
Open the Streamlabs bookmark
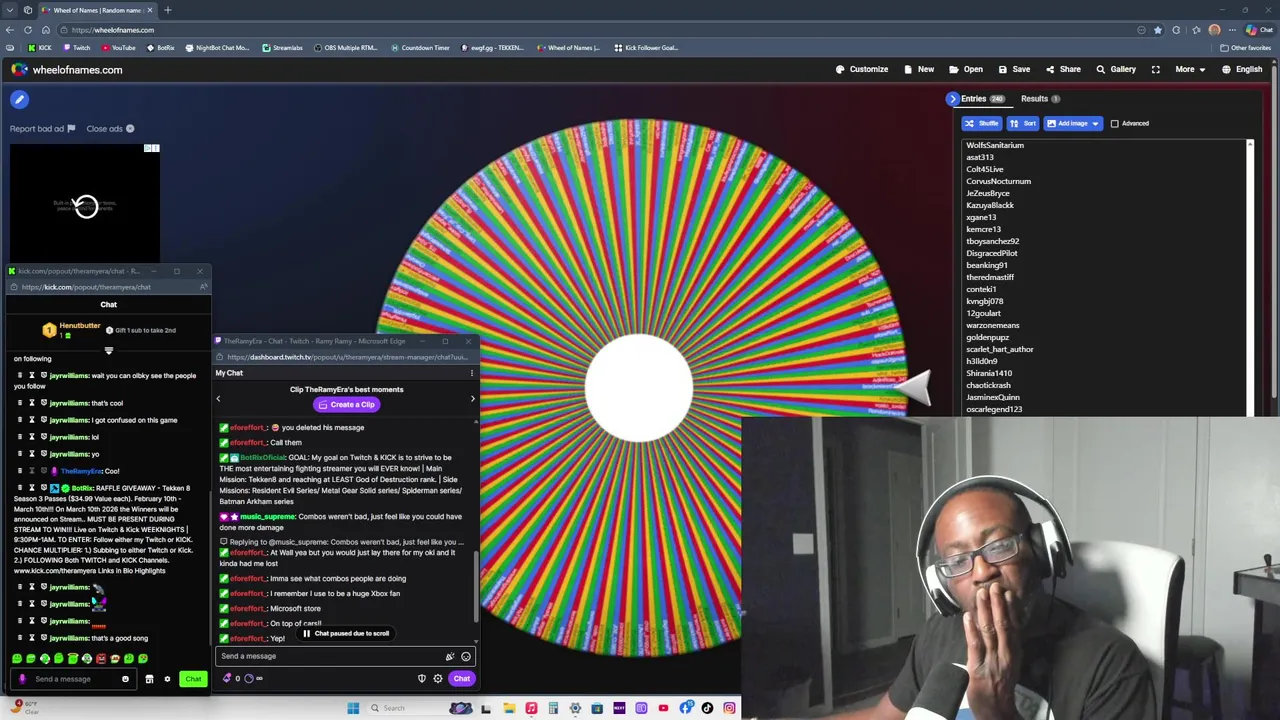point(282,48)
